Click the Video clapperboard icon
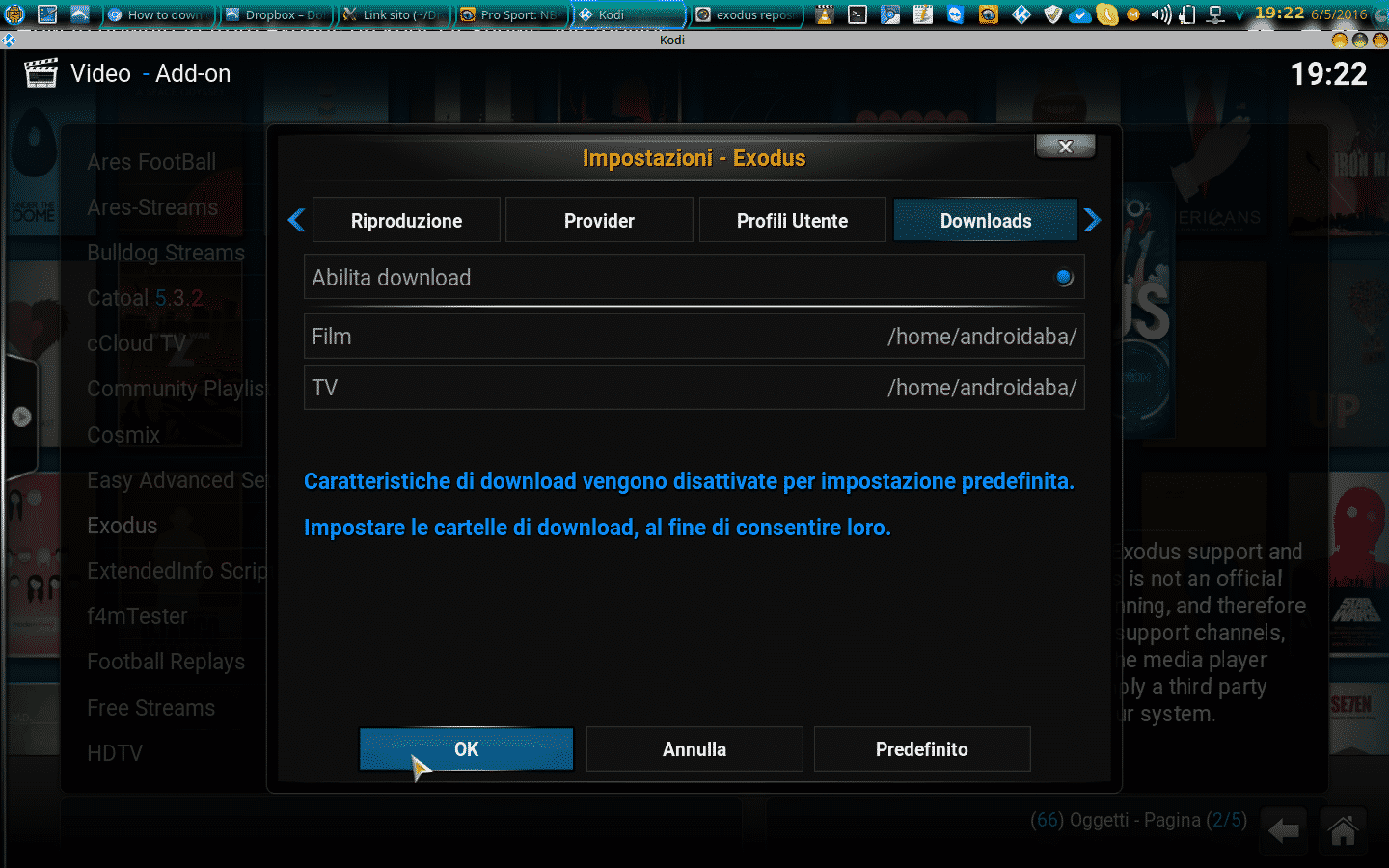Viewport: 1389px width, 868px height. (41, 73)
